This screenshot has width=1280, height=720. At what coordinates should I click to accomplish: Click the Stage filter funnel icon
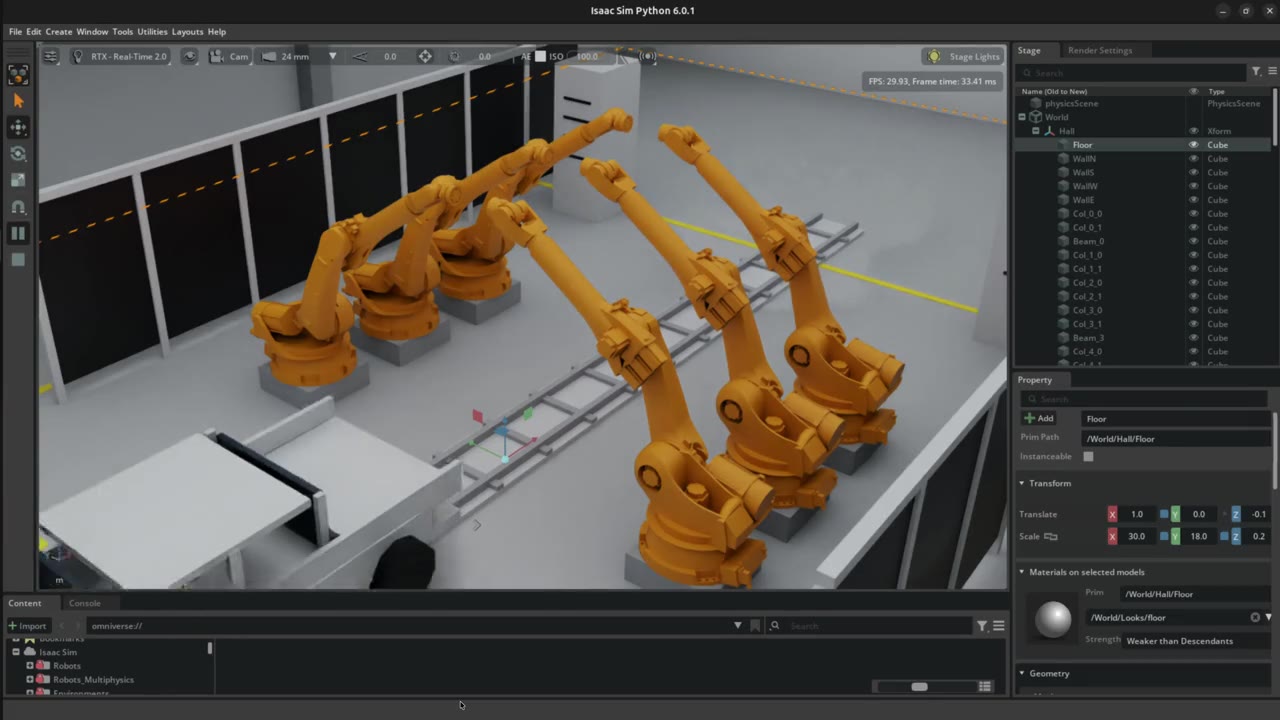click(x=1256, y=72)
